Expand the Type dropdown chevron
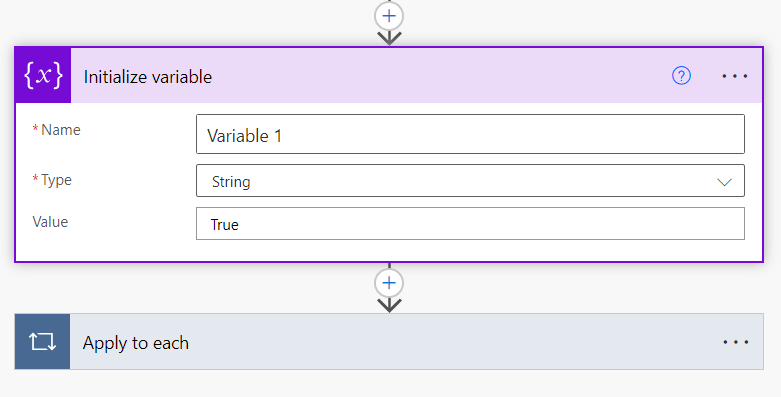781x397 pixels. click(724, 182)
